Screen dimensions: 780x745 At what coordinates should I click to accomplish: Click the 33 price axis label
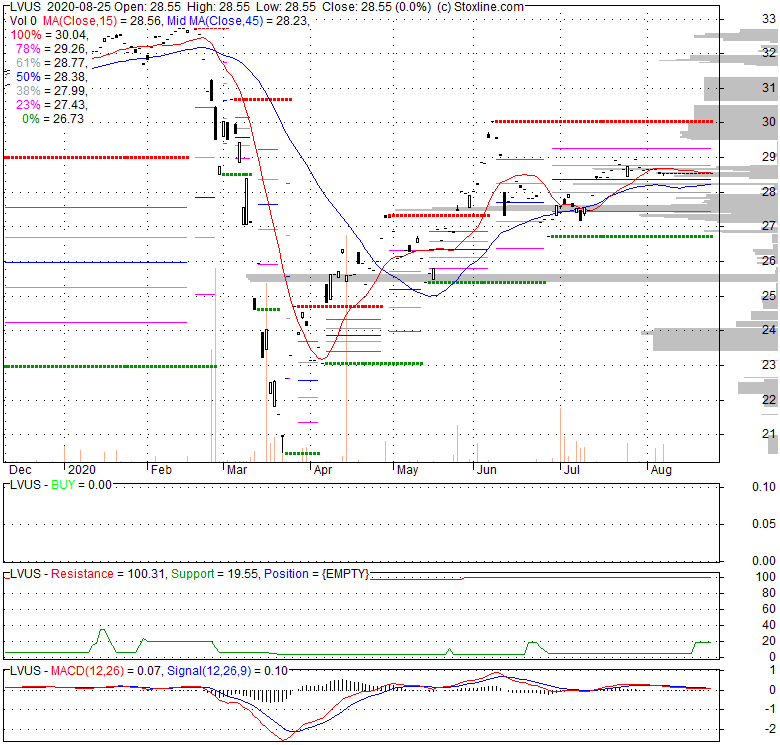pos(769,19)
